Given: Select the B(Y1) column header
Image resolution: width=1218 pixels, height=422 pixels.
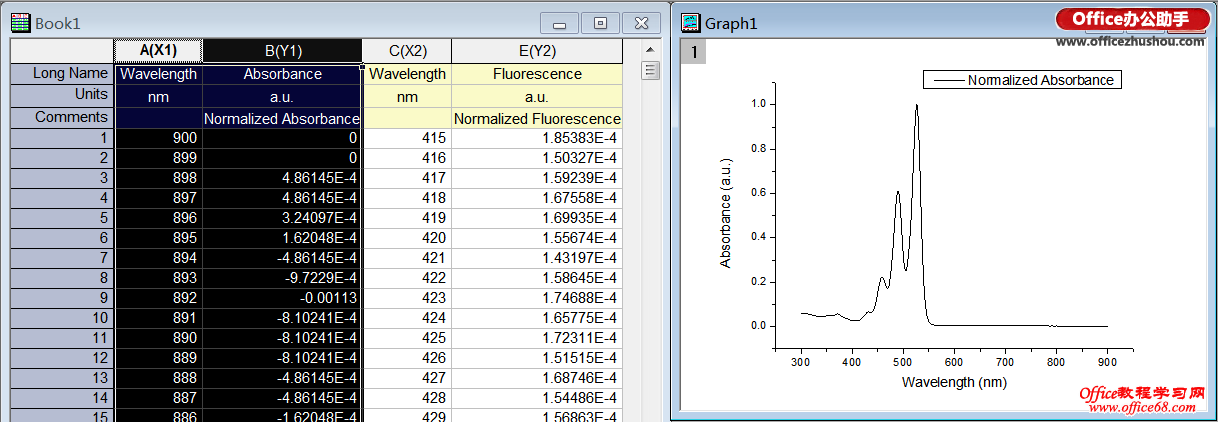Looking at the screenshot, I should click(282, 51).
